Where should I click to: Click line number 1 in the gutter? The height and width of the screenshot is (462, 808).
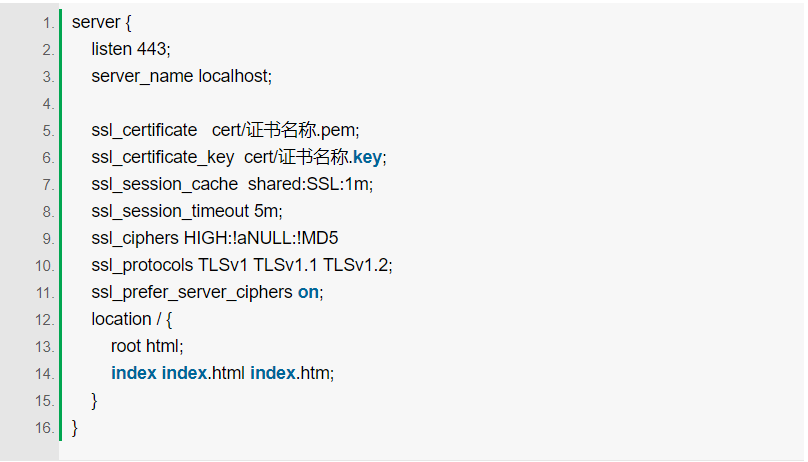tap(49, 22)
